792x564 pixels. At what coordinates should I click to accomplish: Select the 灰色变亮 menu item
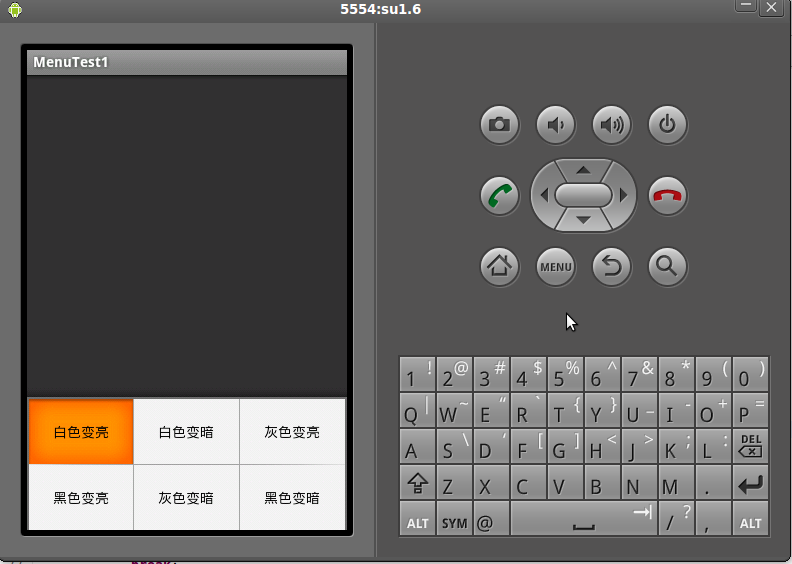[292, 432]
